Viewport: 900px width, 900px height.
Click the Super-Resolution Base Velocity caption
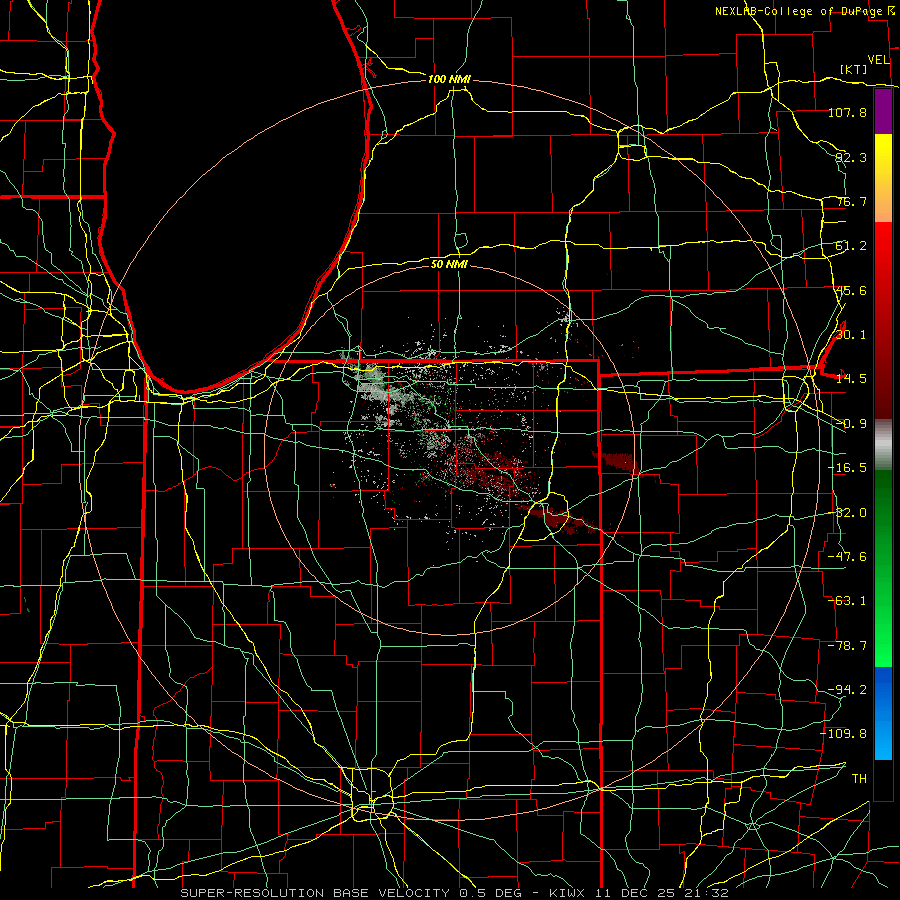[455, 893]
